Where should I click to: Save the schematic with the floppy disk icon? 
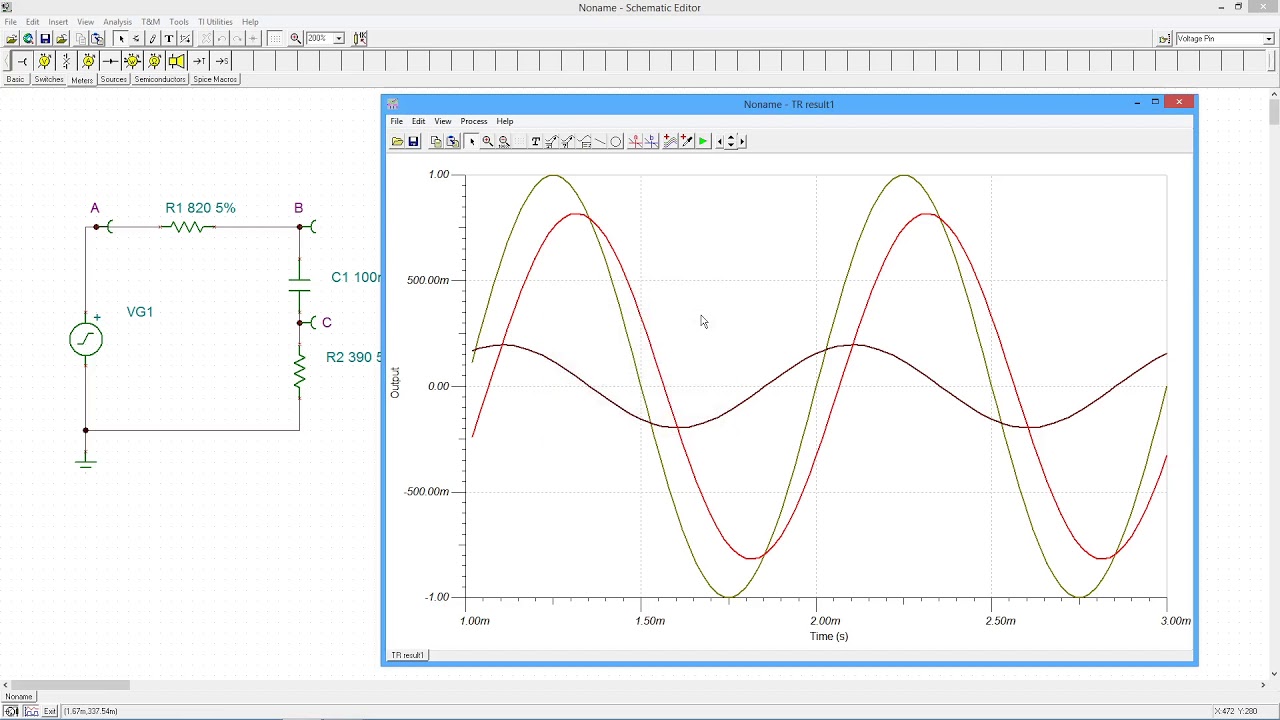point(45,39)
